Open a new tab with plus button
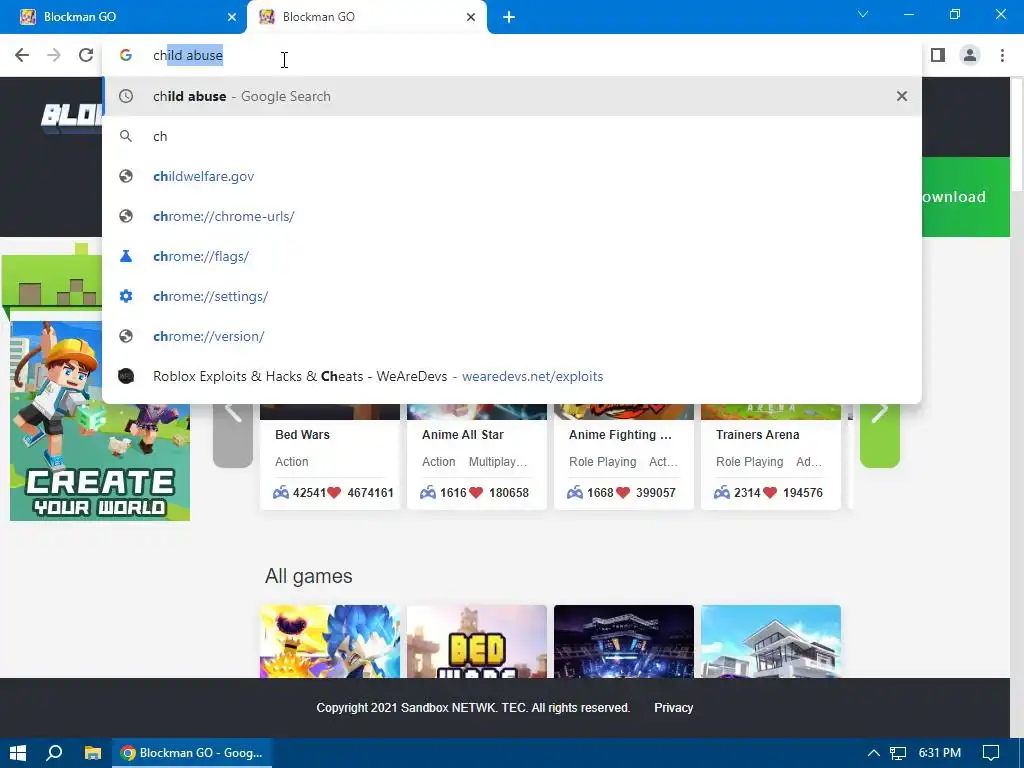 pos(509,17)
